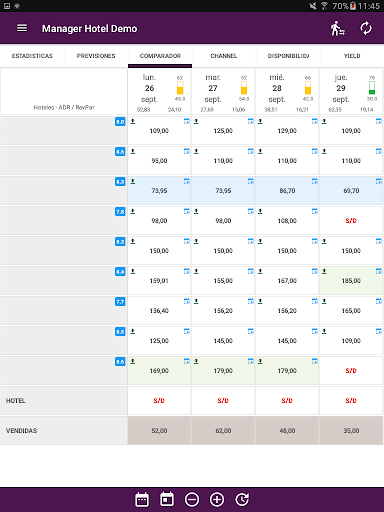Switch to the ESTADISTICAS tab
Viewport: 384px width, 512px height.
(x=32, y=56)
